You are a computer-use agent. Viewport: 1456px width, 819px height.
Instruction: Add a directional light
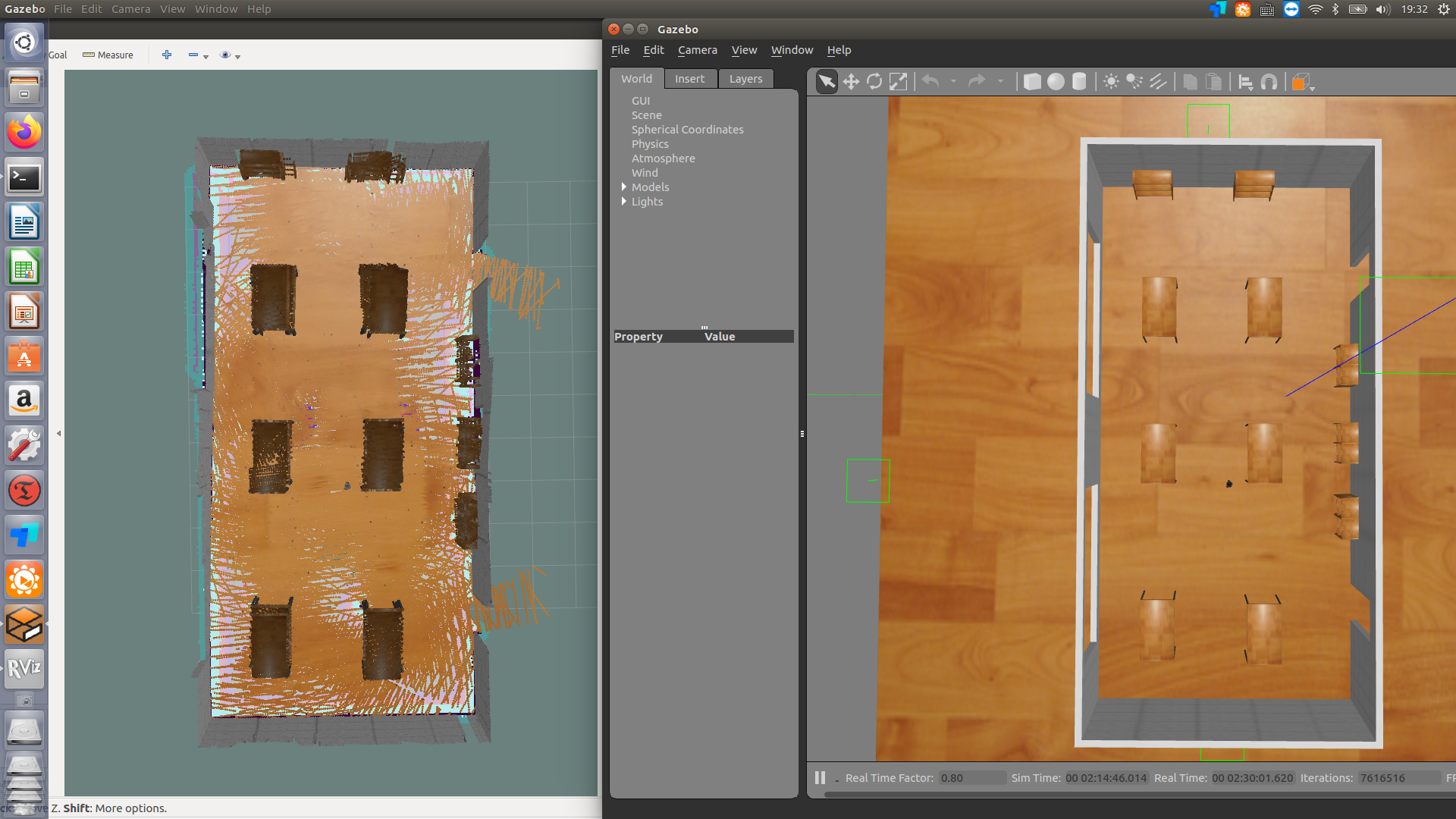tap(1158, 82)
